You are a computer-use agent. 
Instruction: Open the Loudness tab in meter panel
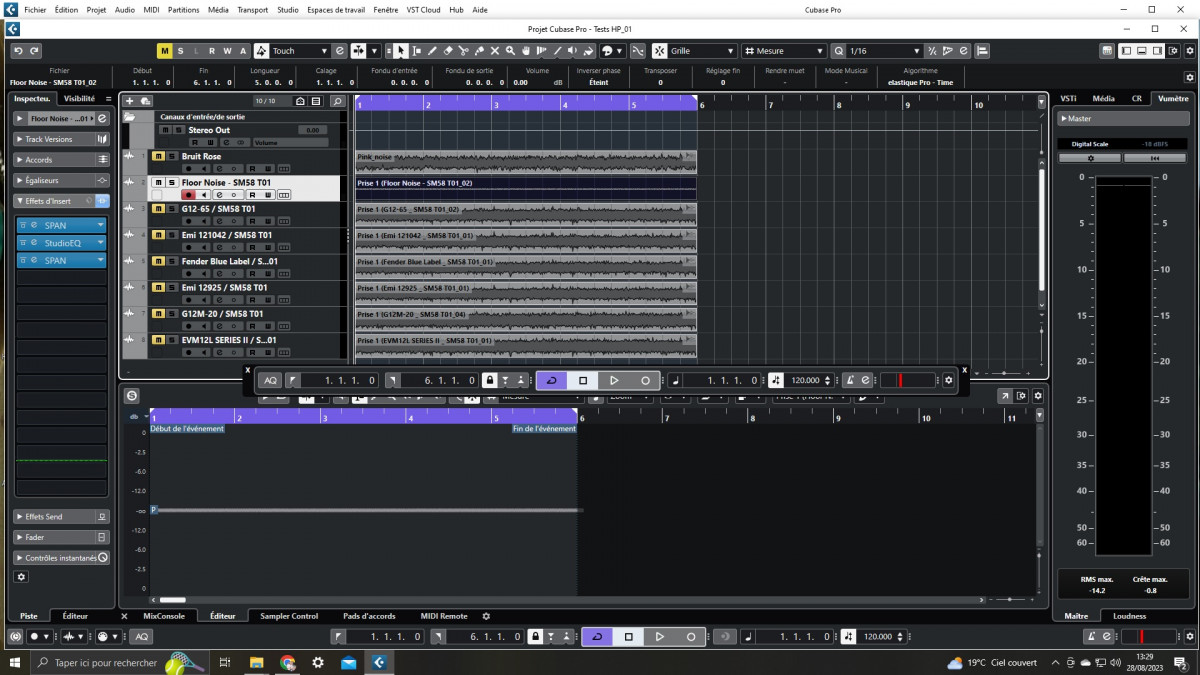1129,616
